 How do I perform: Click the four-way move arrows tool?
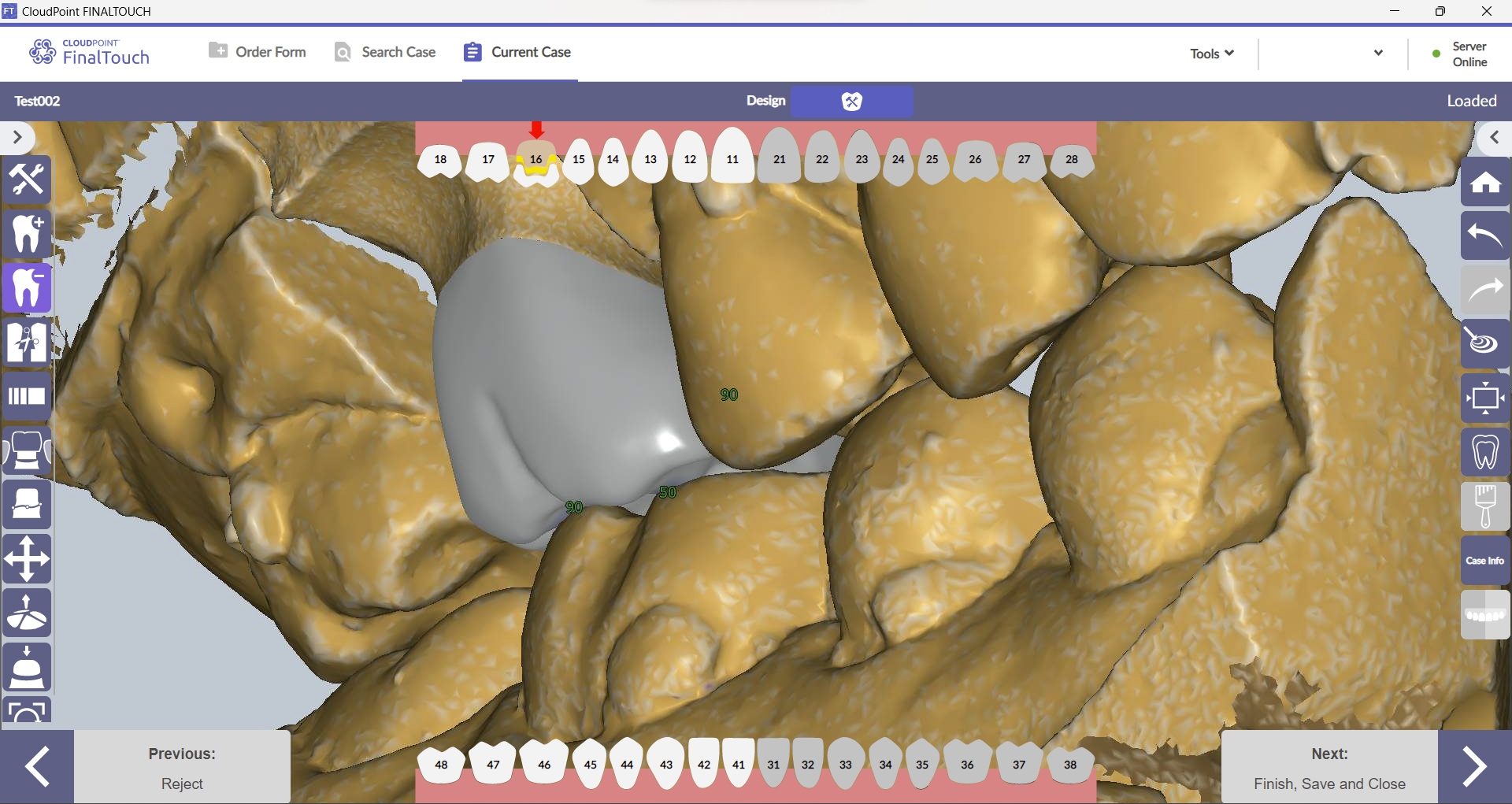coord(27,559)
